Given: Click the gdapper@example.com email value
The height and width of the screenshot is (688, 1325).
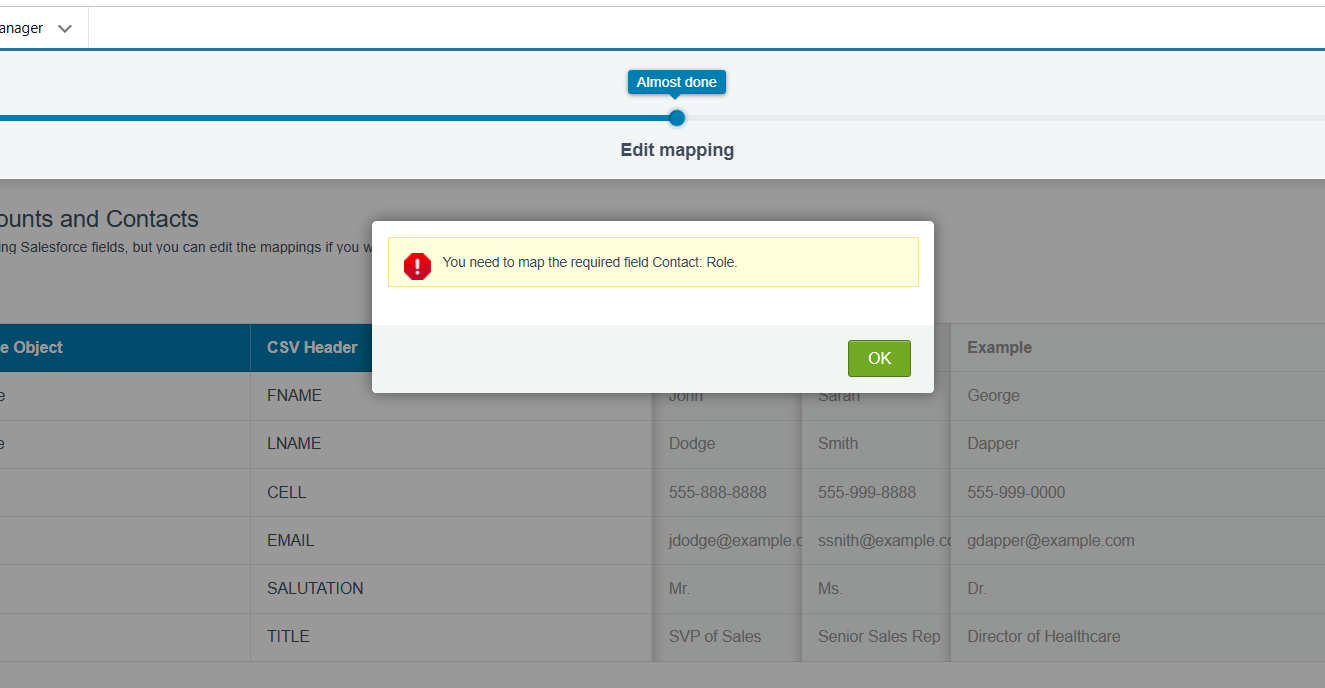Looking at the screenshot, I should click(1051, 540).
